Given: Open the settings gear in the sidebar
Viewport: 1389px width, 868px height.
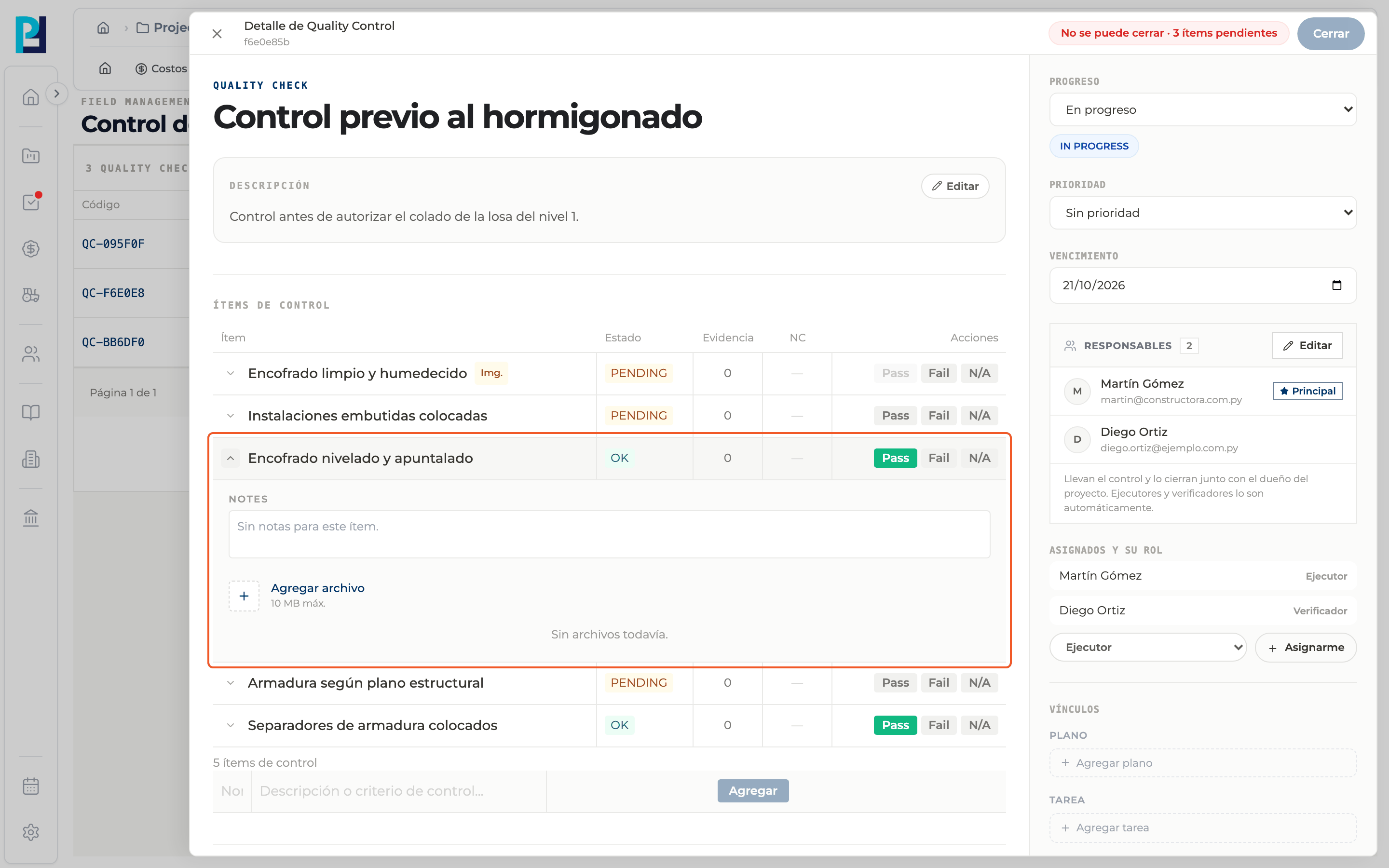Looking at the screenshot, I should 31,832.
